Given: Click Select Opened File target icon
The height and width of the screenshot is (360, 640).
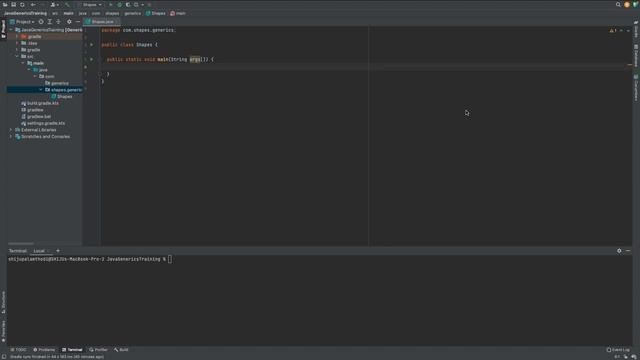Looking at the screenshot, I should pyautogui.click(x=41, y=22).
